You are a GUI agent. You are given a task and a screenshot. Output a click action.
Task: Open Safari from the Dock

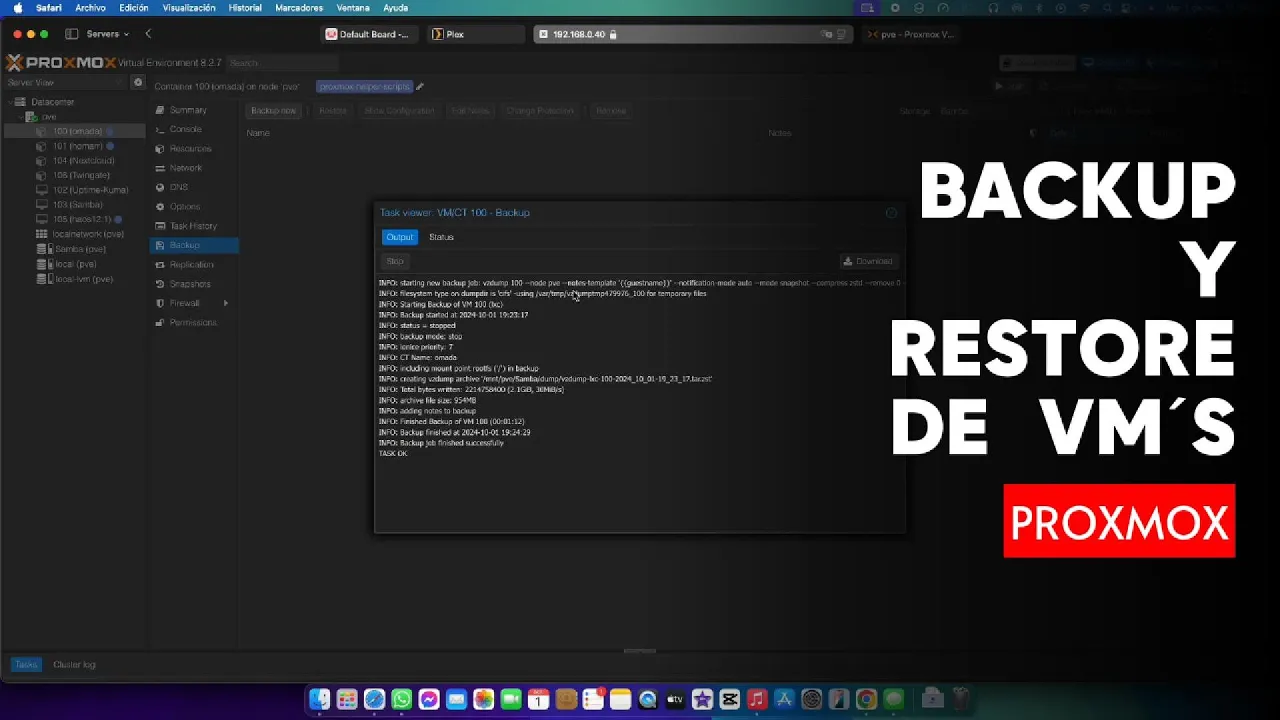click(x=374, y=699)
